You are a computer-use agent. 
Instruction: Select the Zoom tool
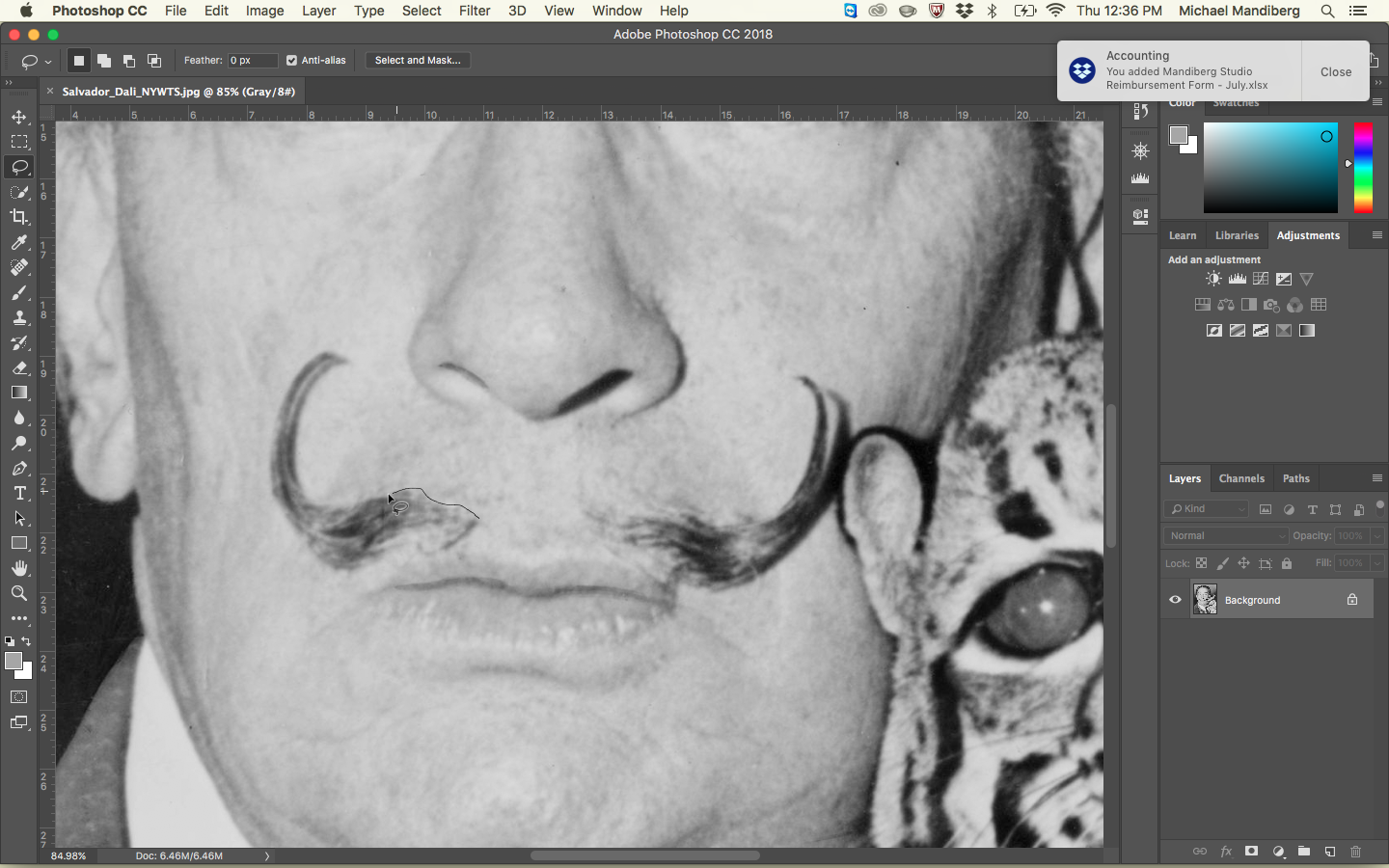19,593
